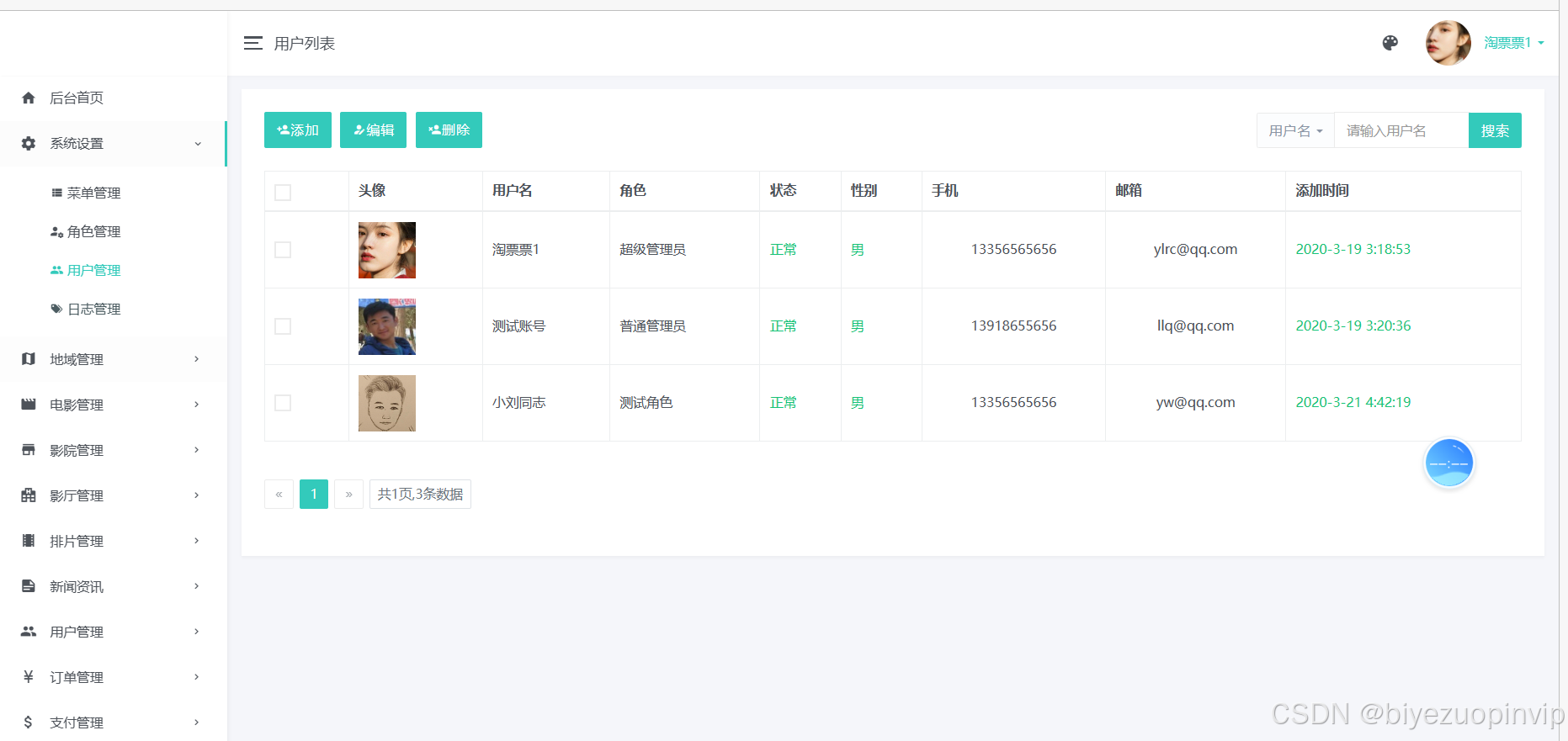Select the green 用户管理 submenu item
1568x741 pixels.
tap(86, 270)
